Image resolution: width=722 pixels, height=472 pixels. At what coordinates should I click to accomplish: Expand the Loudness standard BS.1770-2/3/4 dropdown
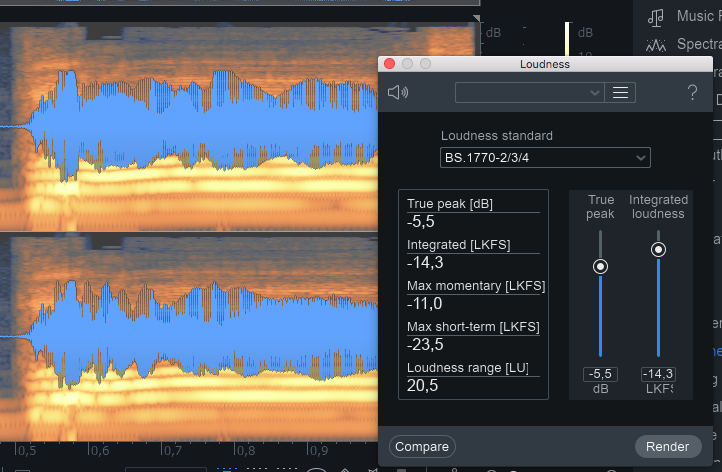pos(545,157)
